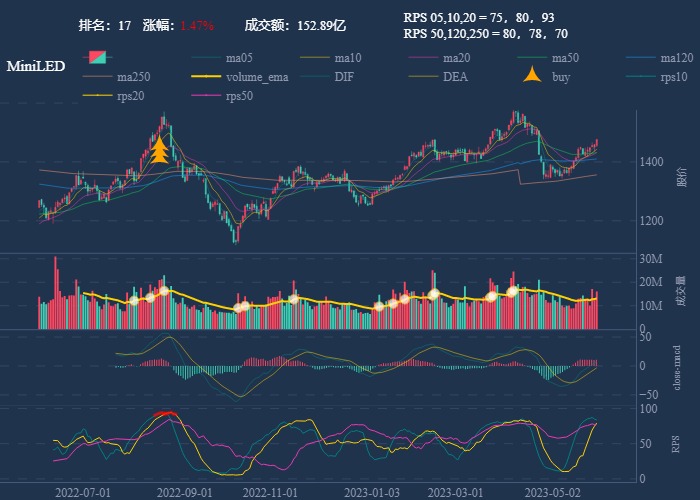Click the 20M volume axis label
This screenshot has width=700, height=500.
(651, 282)
